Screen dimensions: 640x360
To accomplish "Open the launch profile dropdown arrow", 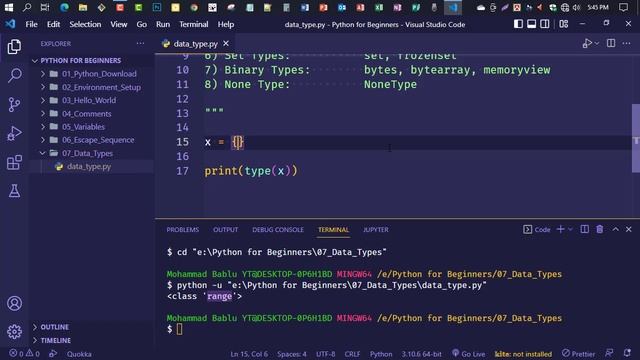I will point(570,229).
